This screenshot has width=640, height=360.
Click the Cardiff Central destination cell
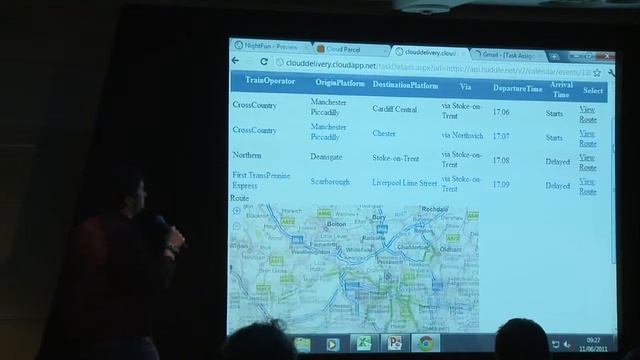[x=395, y=109]
